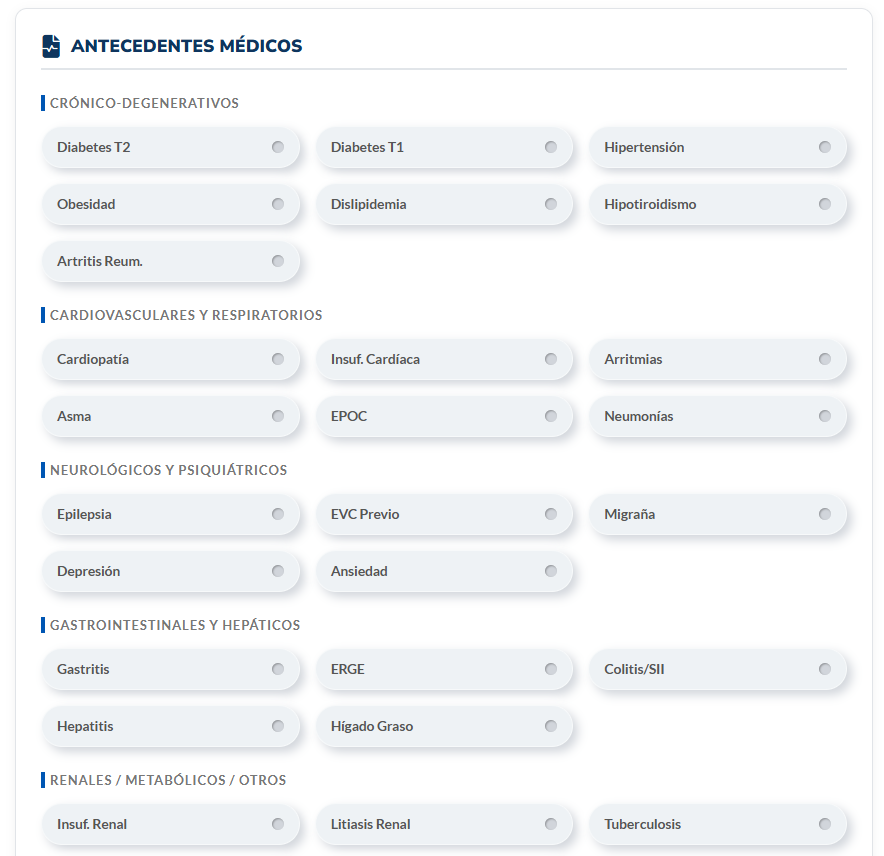The height and width of the screenshot is (856, 884).
Task: Enable the Depresión switch
Action: click(x=277, y=571)
